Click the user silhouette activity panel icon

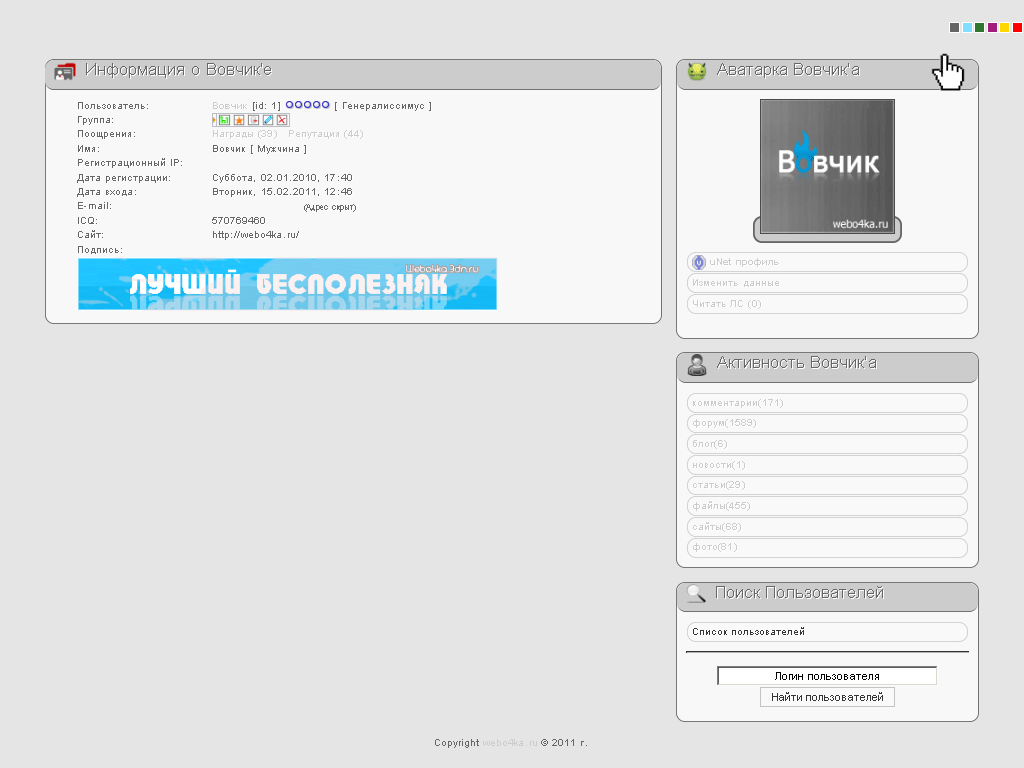(x=697, y=365)
